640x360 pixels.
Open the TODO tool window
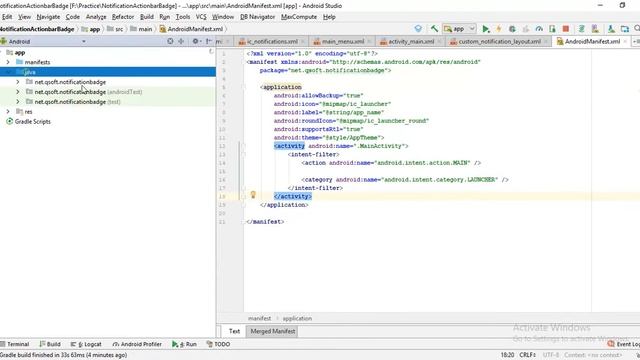218,344
